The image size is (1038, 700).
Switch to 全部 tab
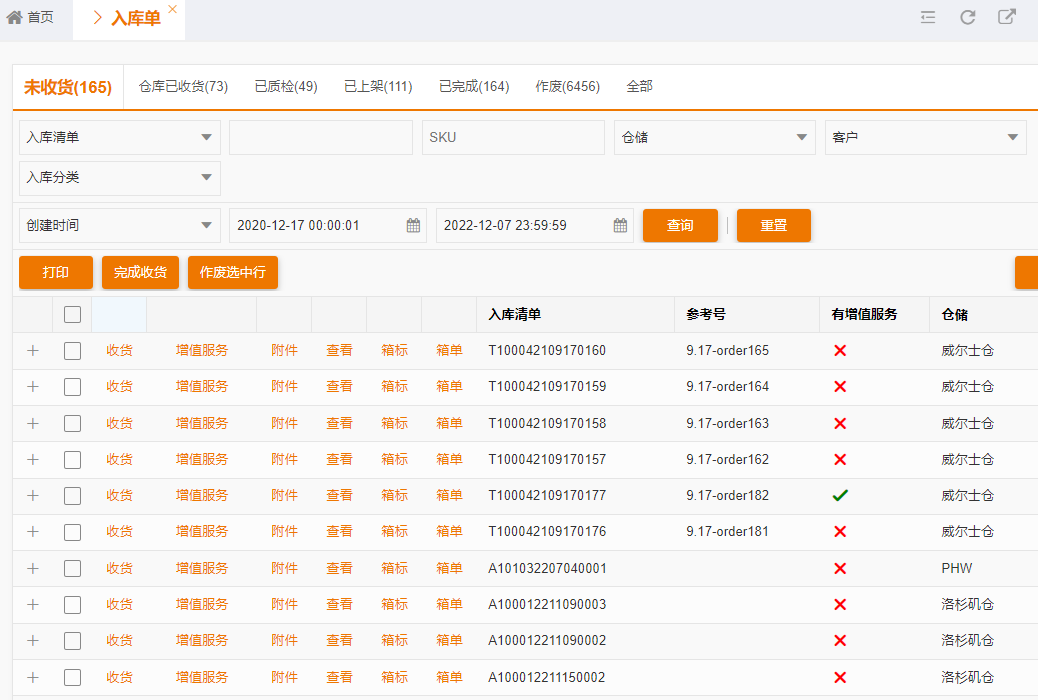639,87
